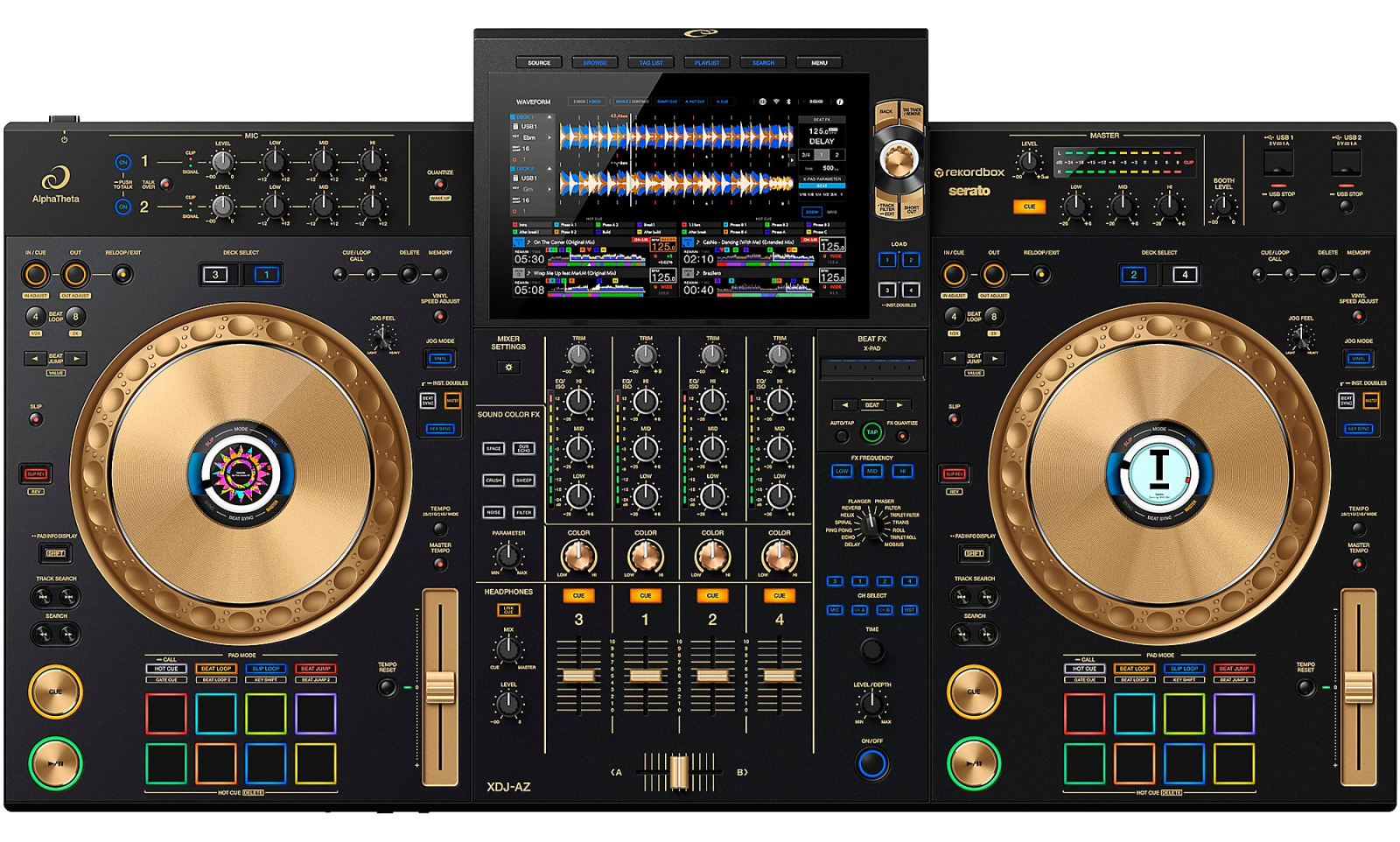The height and width of the screenshot is (842, 1400).
Task: Enable headphone CUE for channel 3
Action: coord(578,595)
